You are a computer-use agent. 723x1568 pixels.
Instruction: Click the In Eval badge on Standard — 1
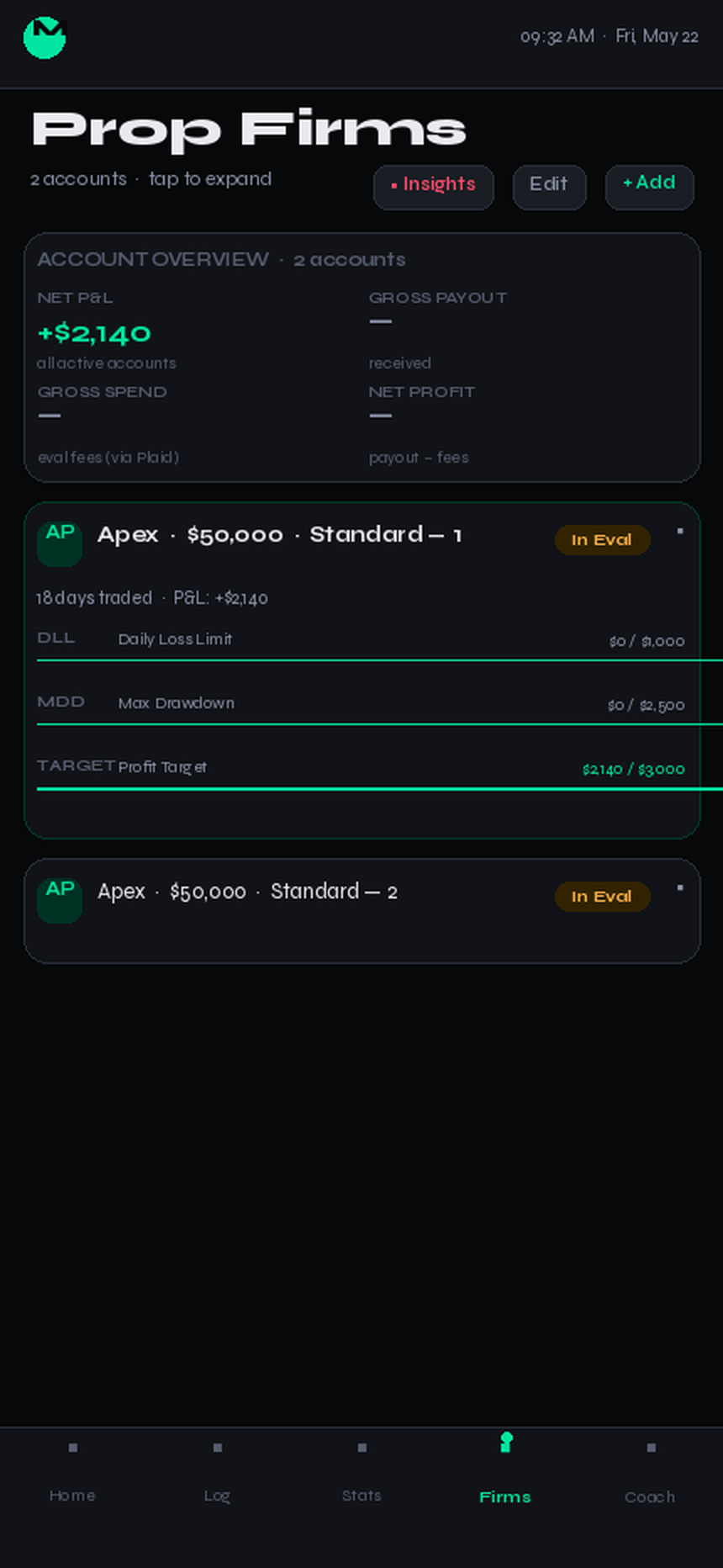point(602,540)
